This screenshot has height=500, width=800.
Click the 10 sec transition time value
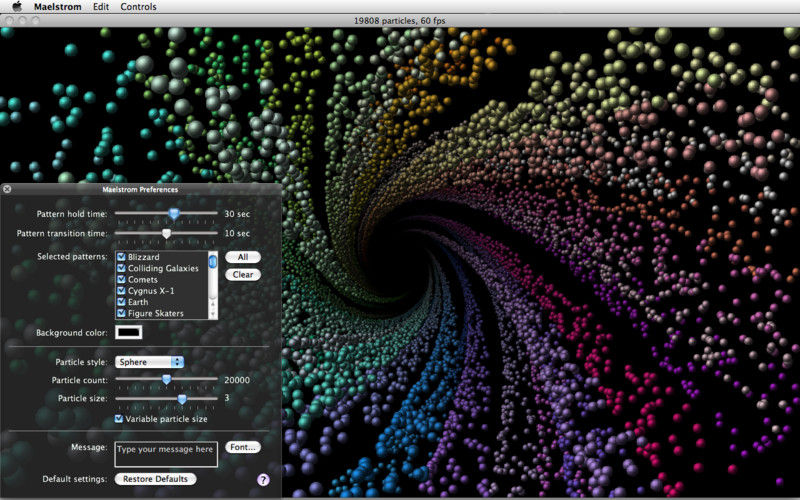237,233
